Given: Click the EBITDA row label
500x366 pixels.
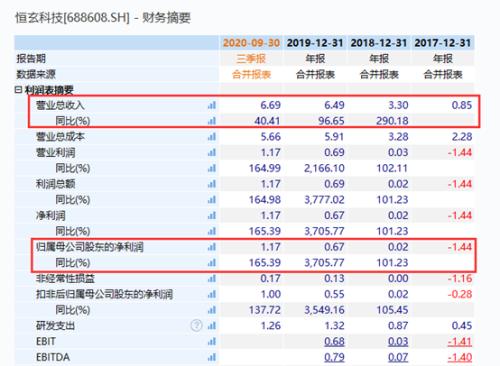Looking at the screenshot, I should pos(53,357).
